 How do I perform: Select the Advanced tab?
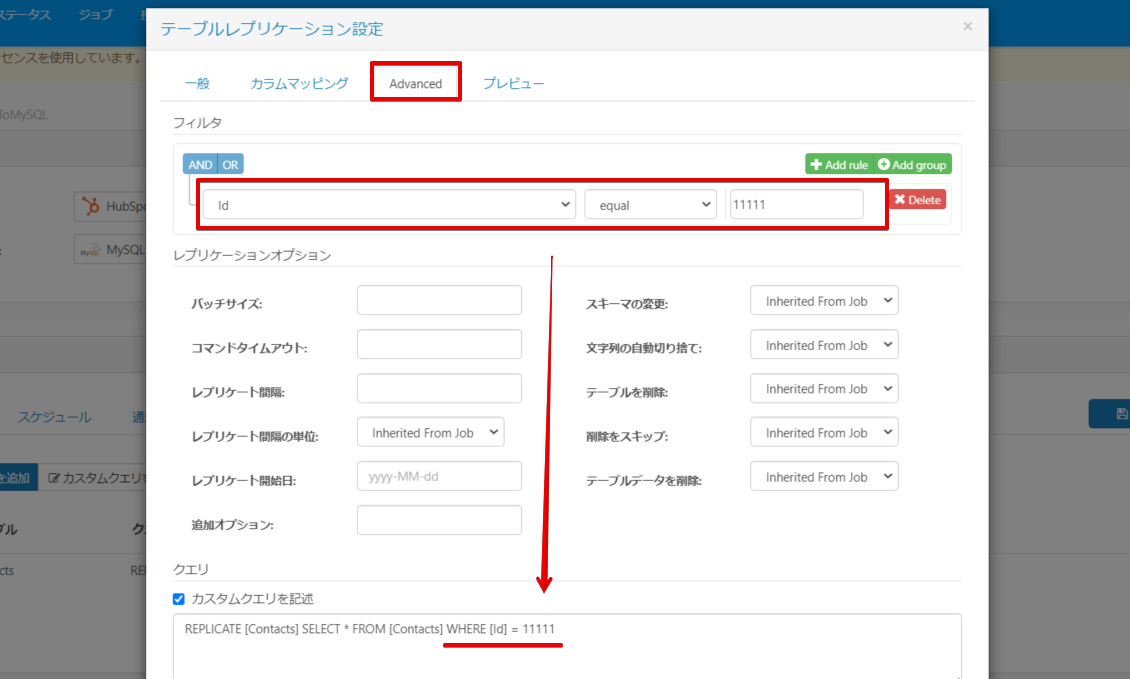pos(416,84)
